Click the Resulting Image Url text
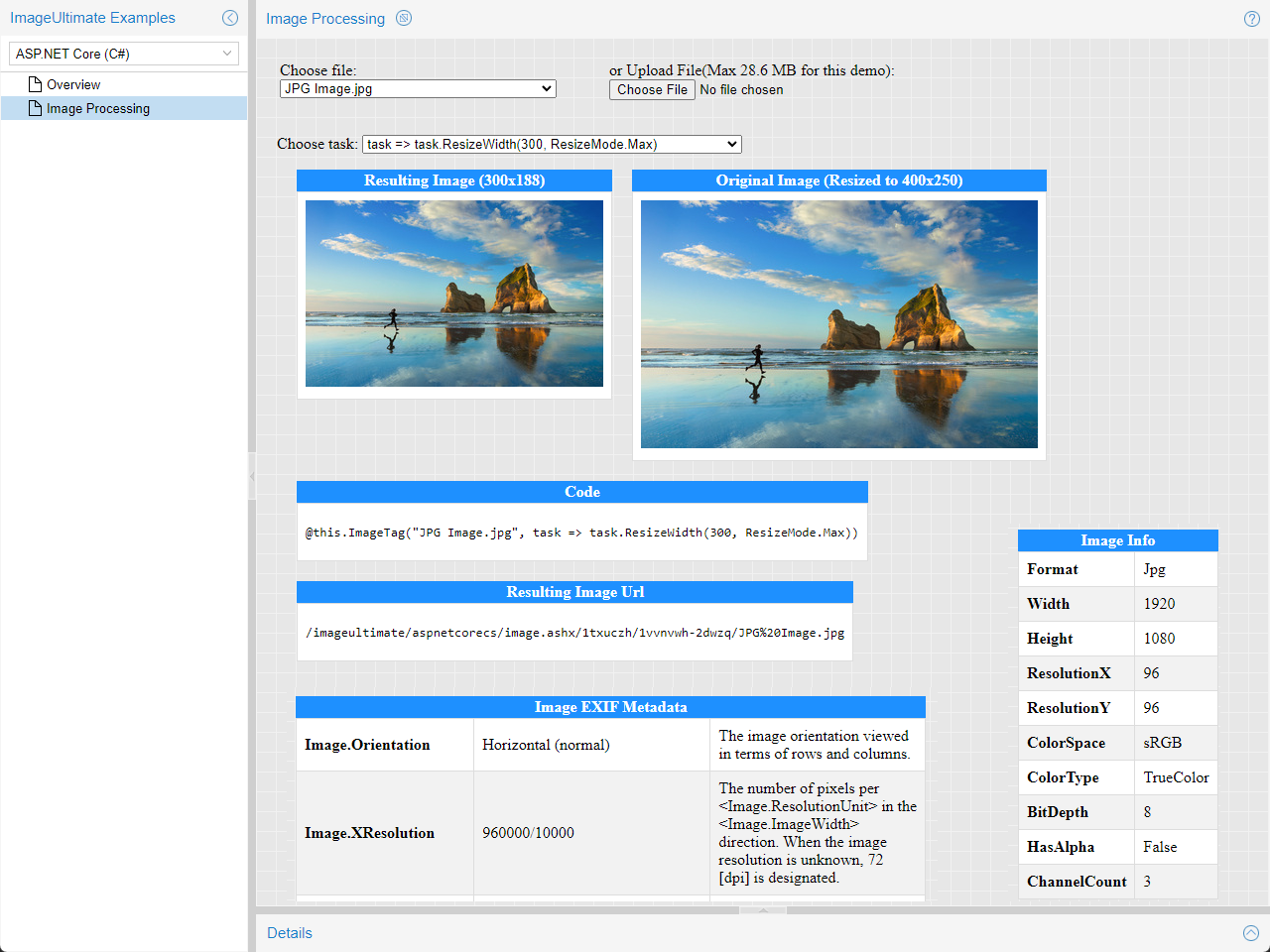 (x=575, y=632)
